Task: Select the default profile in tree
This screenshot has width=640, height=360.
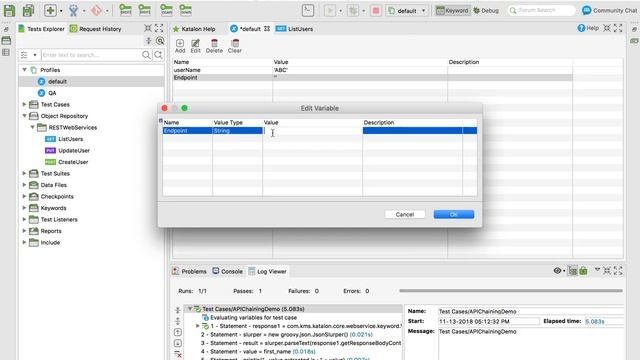Action: click(x=52, y=81)
